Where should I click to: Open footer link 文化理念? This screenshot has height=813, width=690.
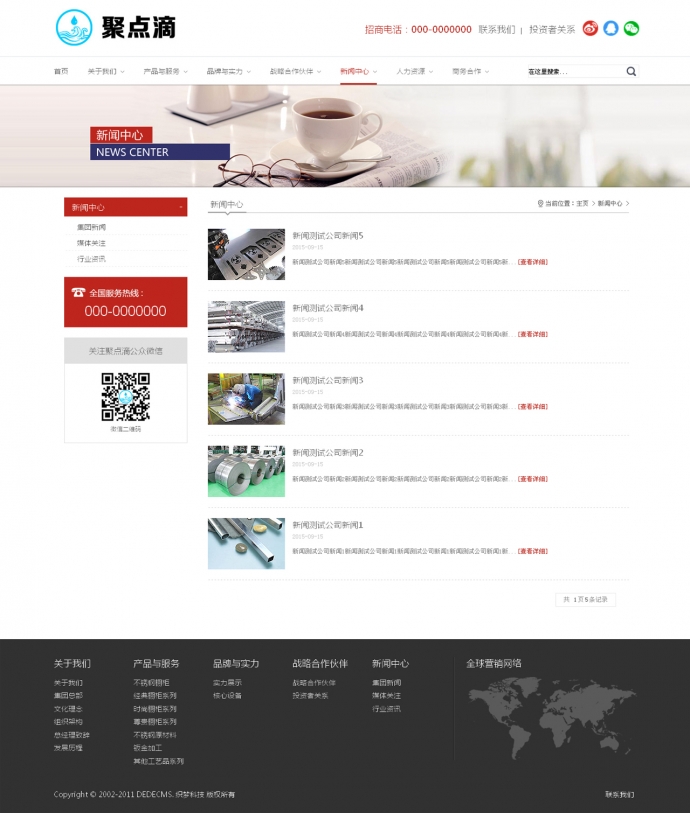coord(68,709)
